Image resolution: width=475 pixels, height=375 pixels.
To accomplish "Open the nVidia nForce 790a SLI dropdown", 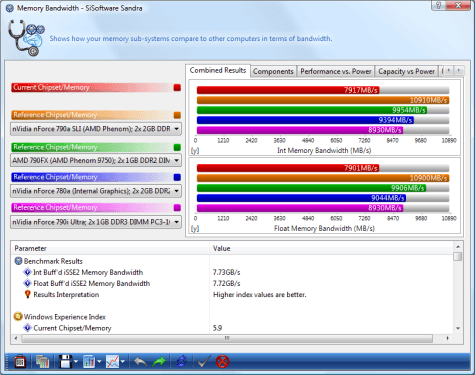I will point(96,129).
